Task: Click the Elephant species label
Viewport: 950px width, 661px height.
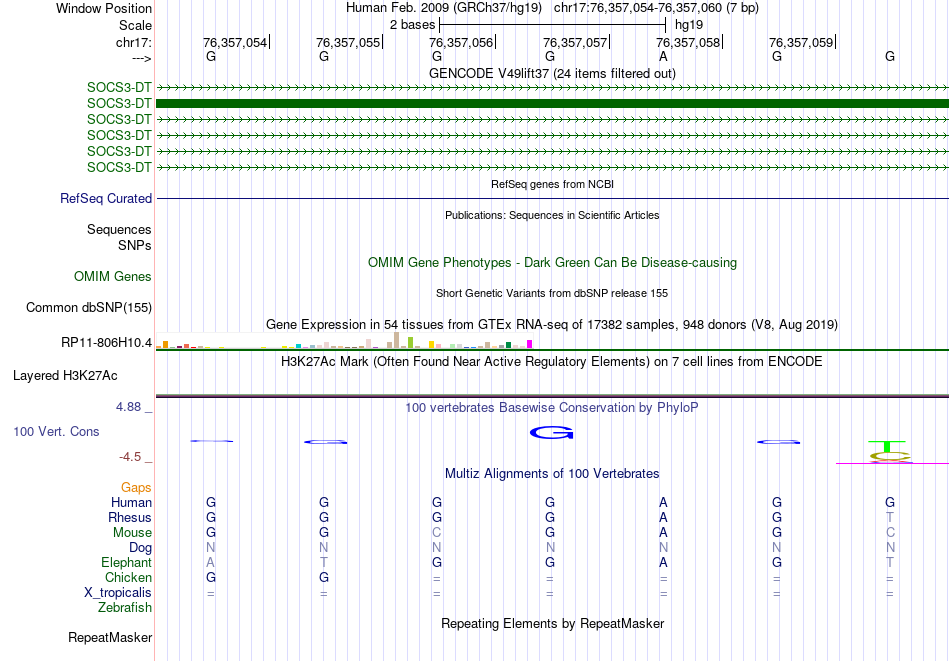Action: click(127, 563)
